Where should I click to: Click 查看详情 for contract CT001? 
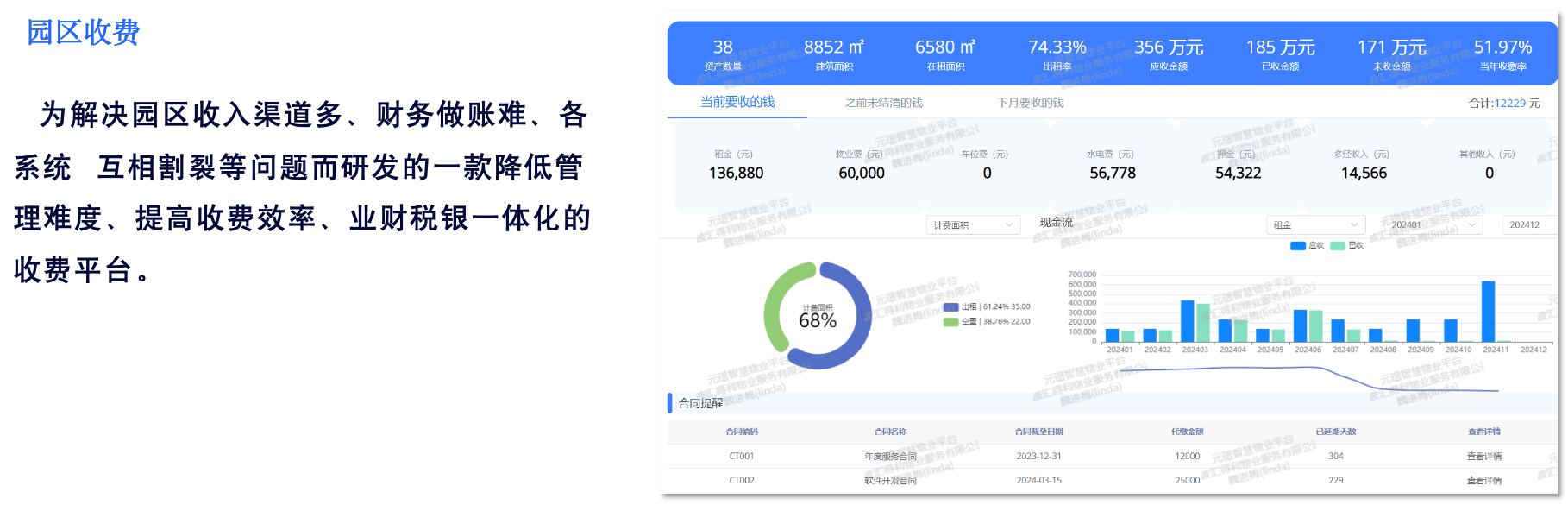[1483, 457]
